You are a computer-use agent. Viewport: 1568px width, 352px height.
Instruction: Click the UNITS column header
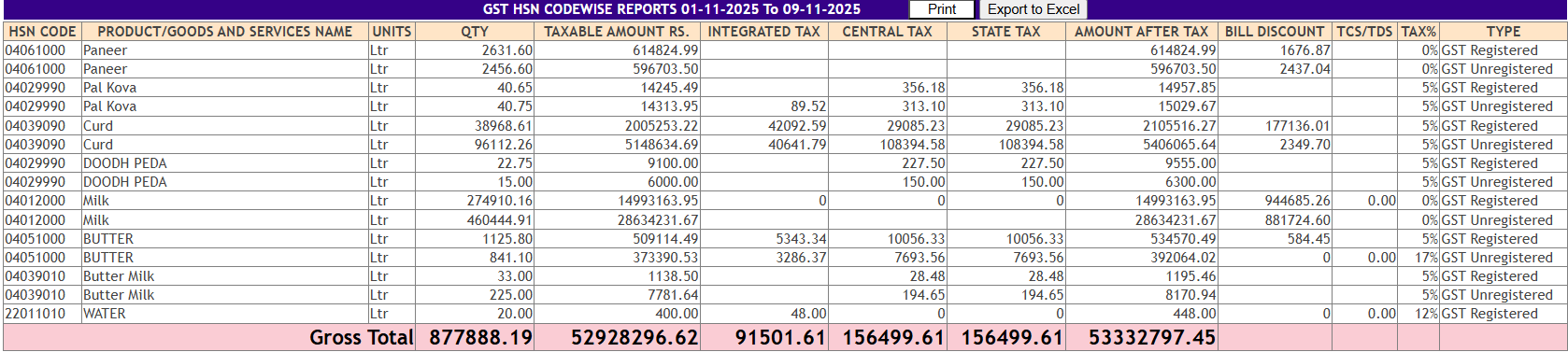coord(392,32)
